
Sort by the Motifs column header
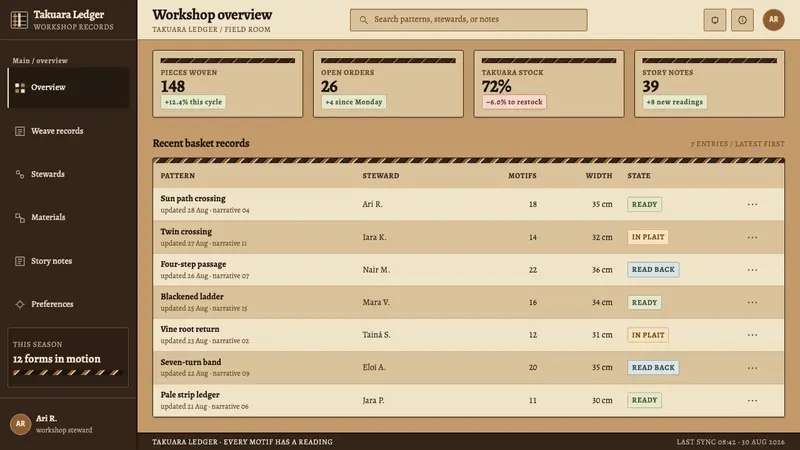pos(522,176)
